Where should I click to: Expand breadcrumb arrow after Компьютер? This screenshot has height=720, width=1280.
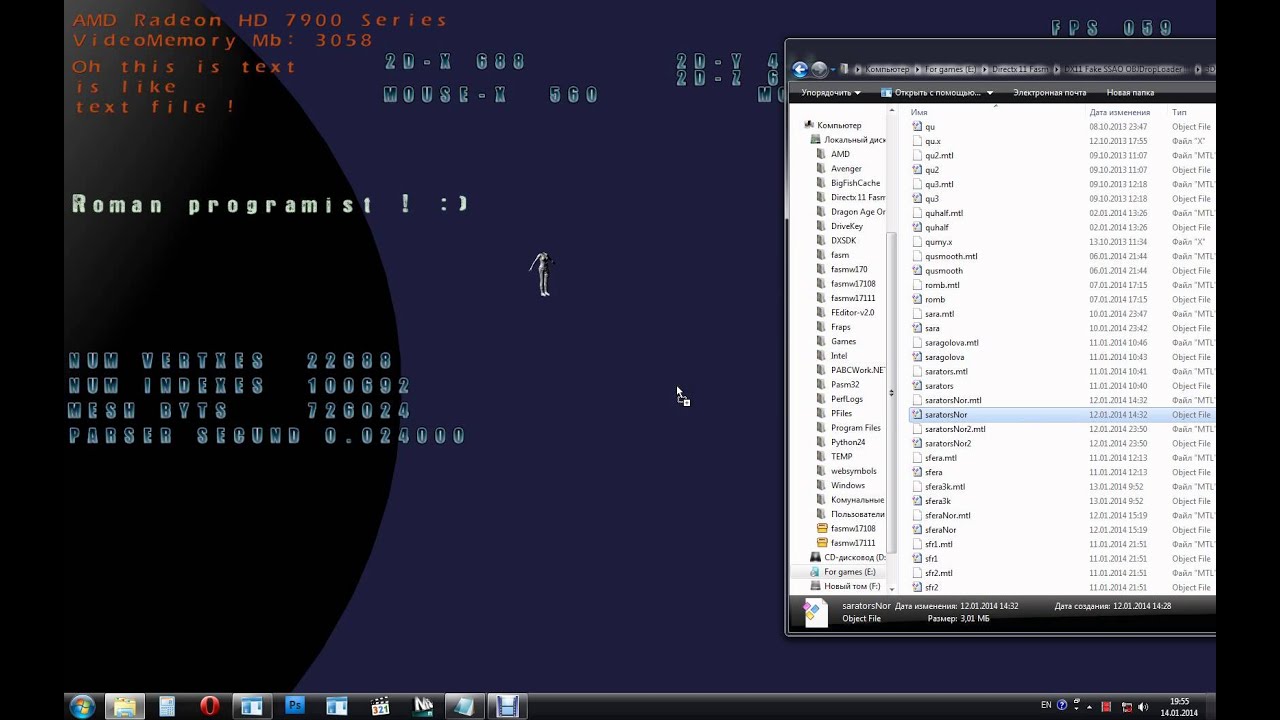tap(915, 70)
